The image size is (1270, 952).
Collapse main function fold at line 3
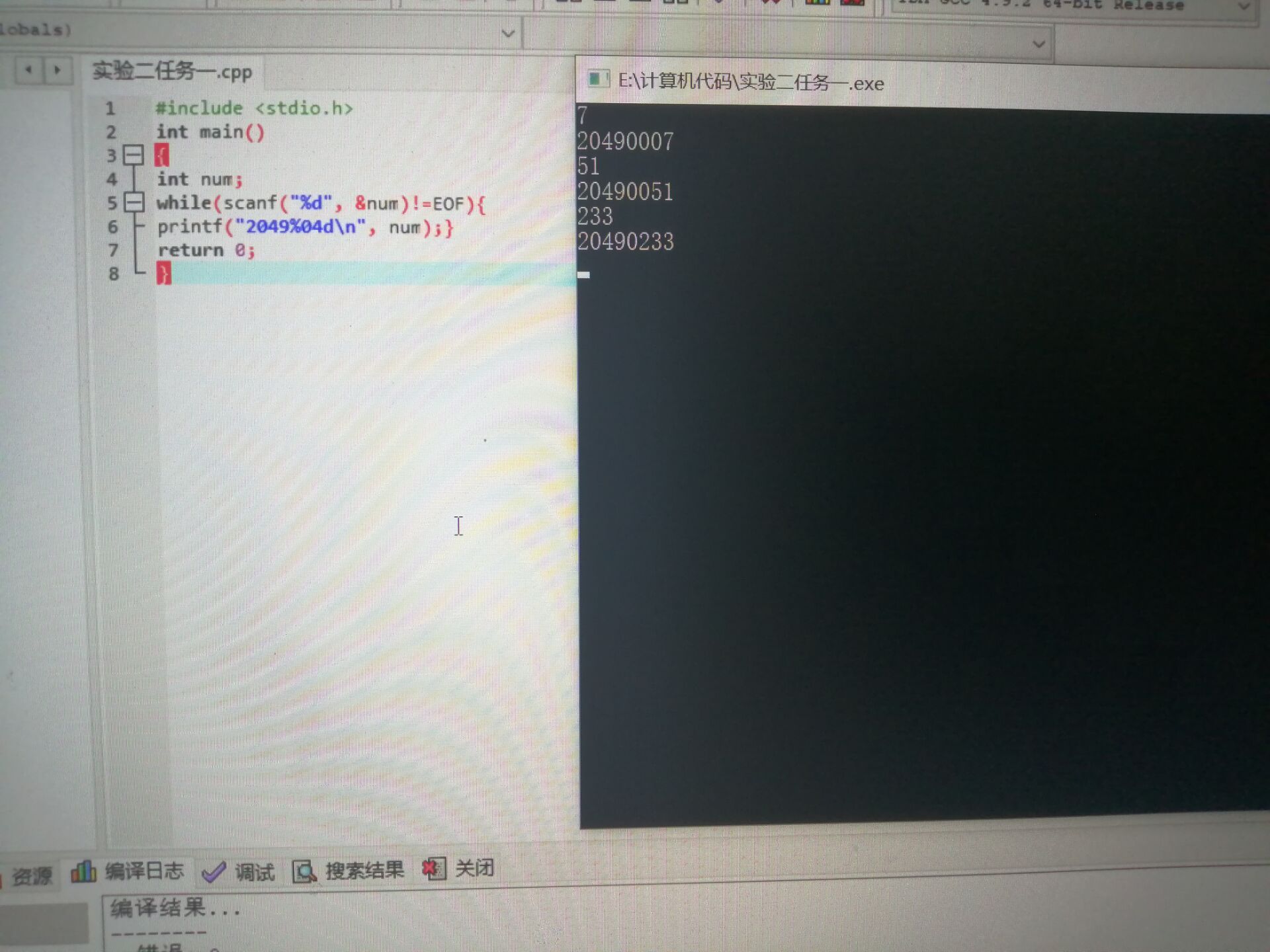(x=134, y=156)
